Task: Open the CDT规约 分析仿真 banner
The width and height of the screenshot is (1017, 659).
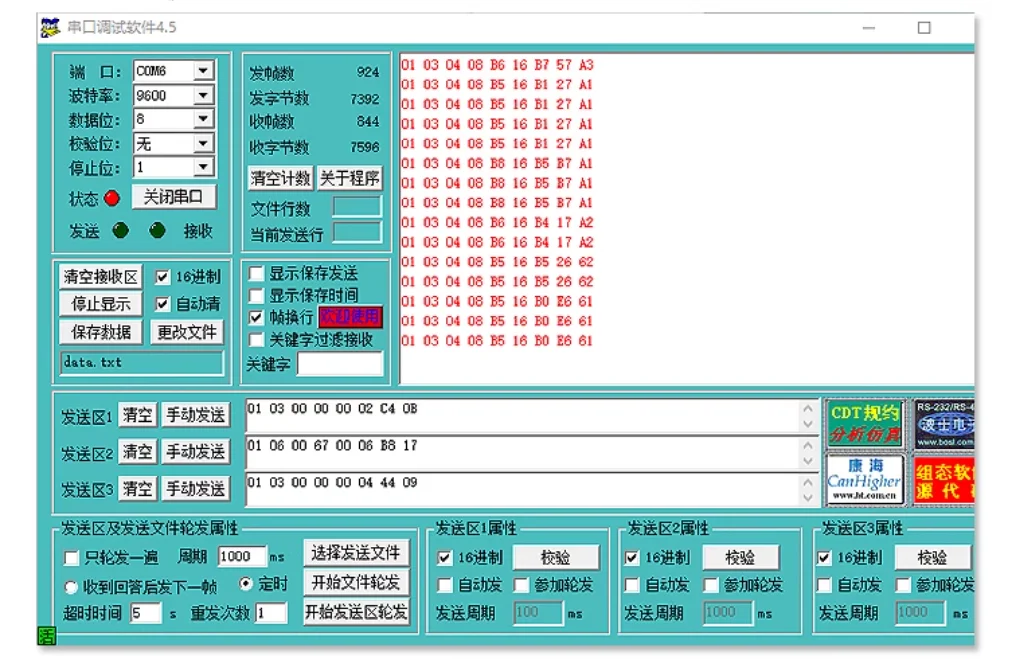Action: (x=865, y=424)
